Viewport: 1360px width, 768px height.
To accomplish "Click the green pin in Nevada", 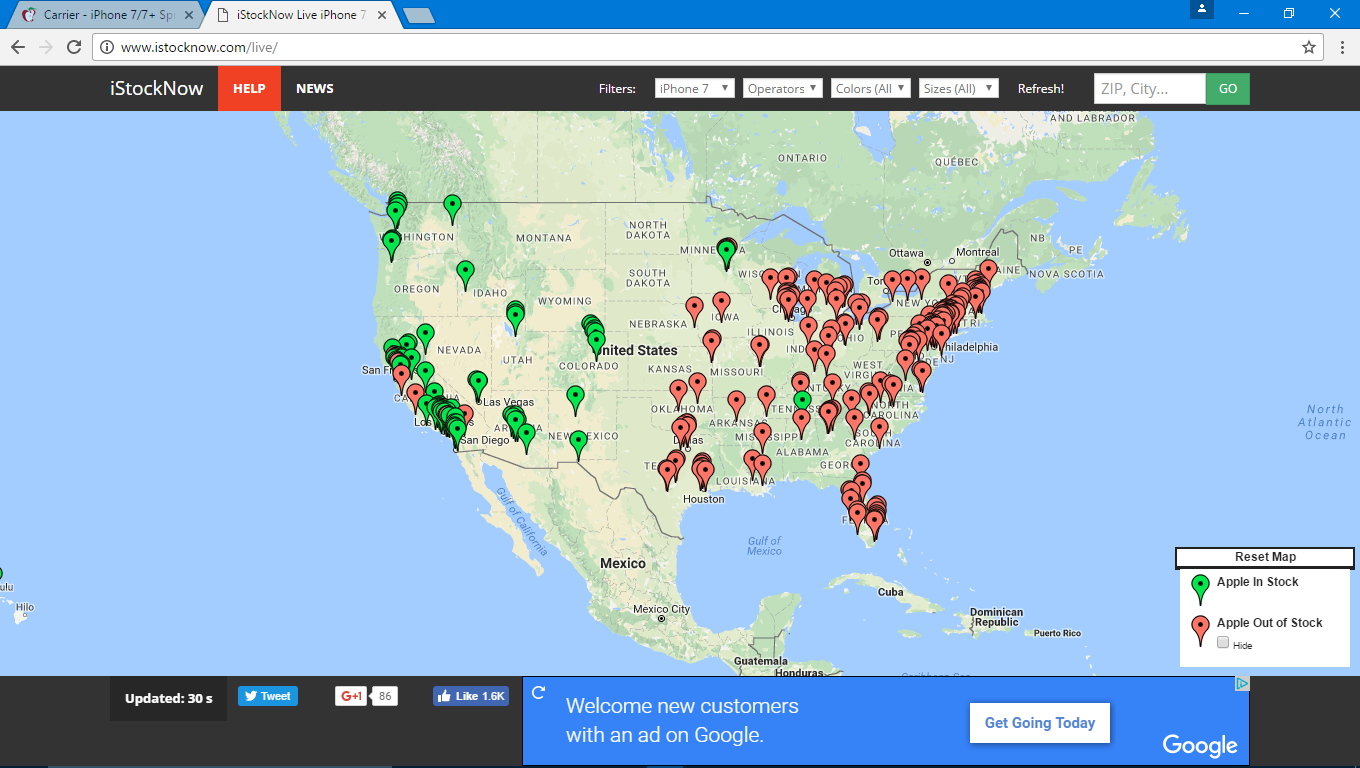I will tap(425, 336).
